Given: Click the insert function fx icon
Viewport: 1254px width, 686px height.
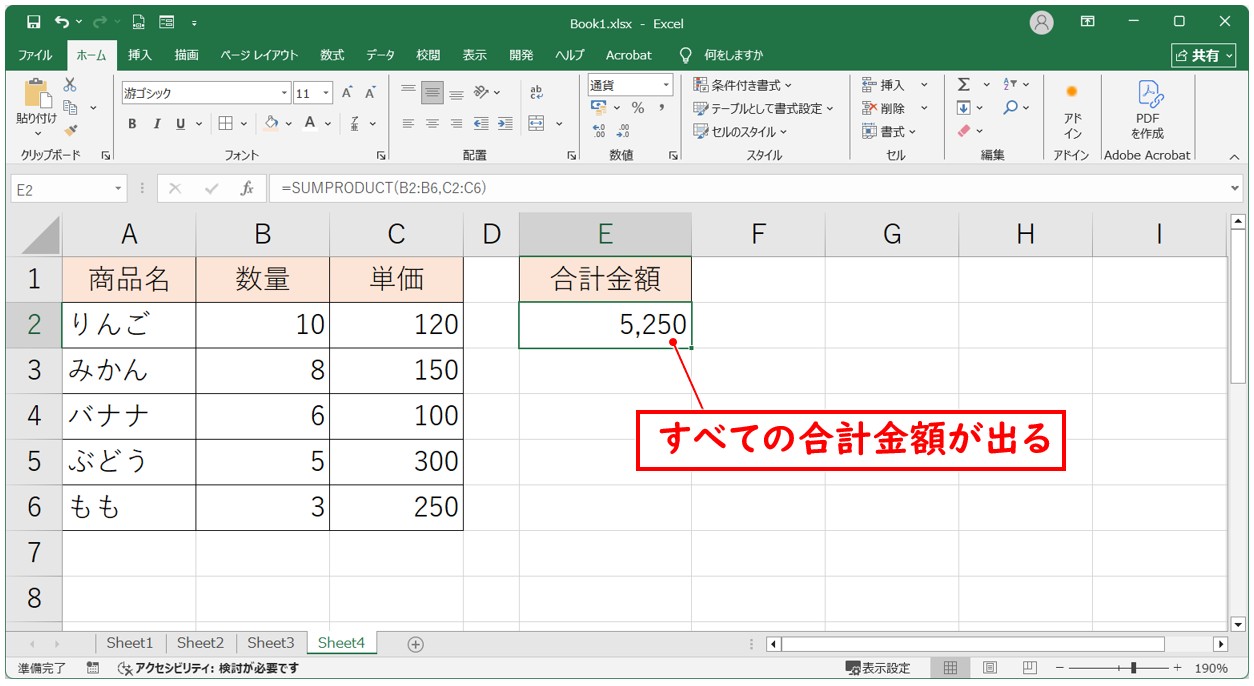Looking at the screenshot, I should (x=246, y=188).
